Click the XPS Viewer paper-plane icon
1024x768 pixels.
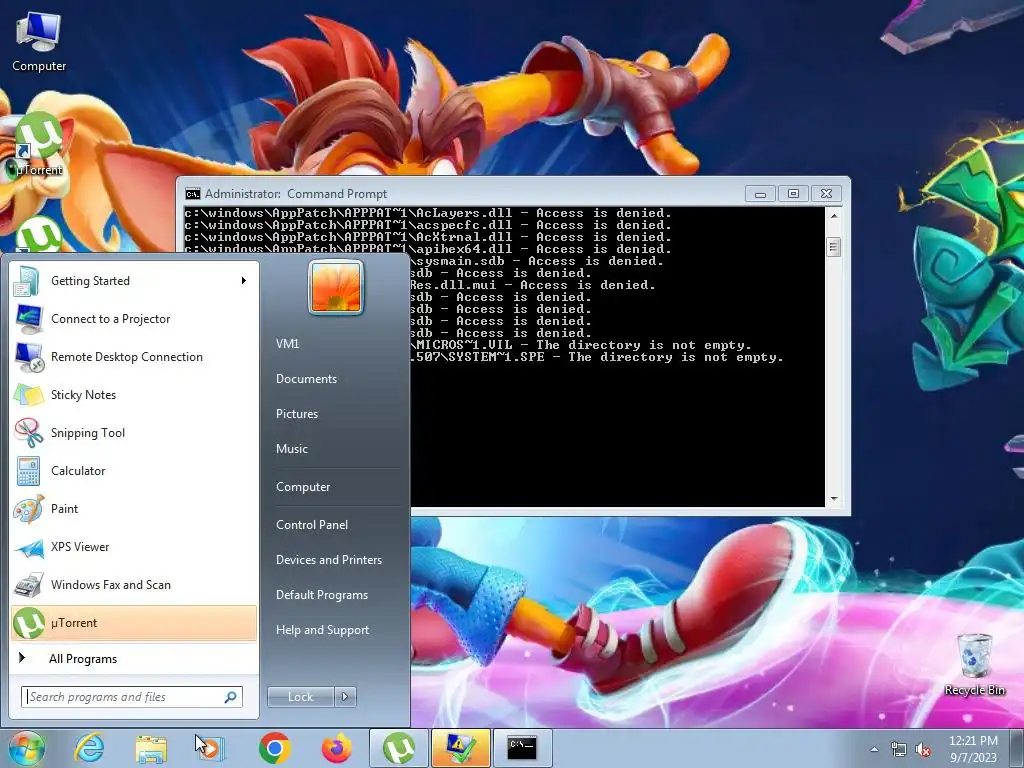28,547
